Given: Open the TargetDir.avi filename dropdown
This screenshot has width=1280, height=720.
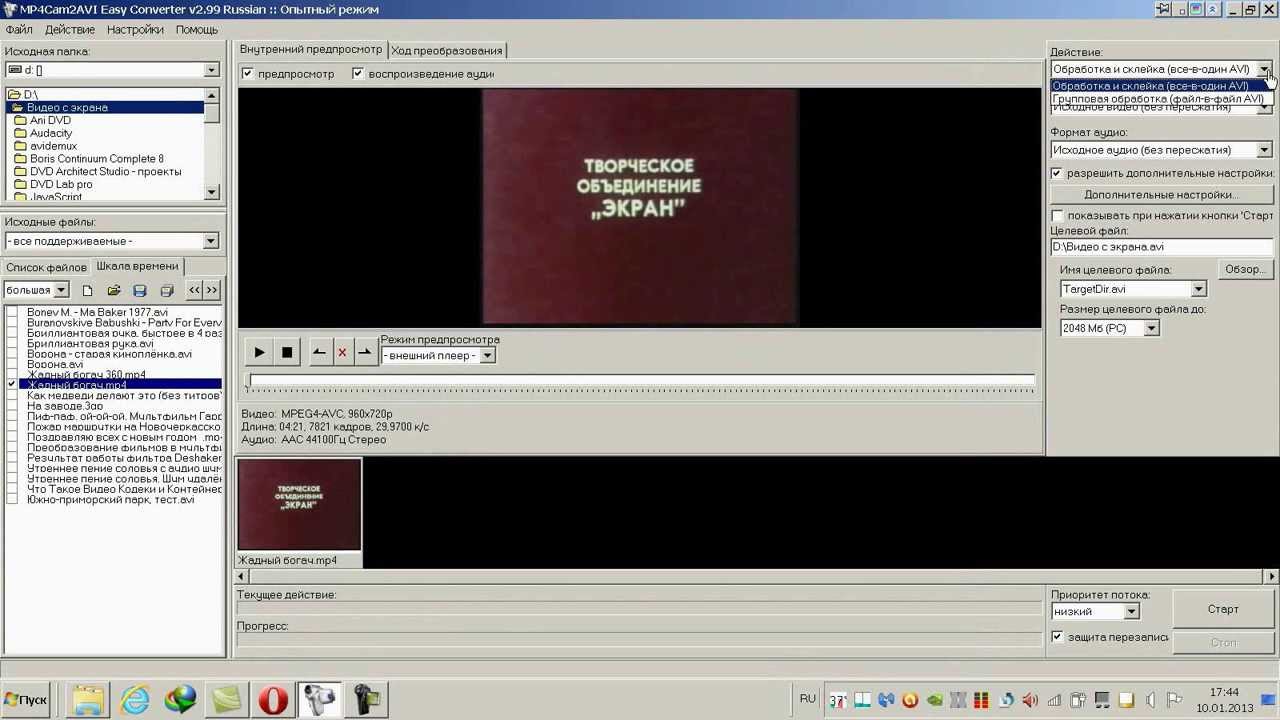Looking at the screenshot, I should pyautogui.click(x=1198, y=289).
